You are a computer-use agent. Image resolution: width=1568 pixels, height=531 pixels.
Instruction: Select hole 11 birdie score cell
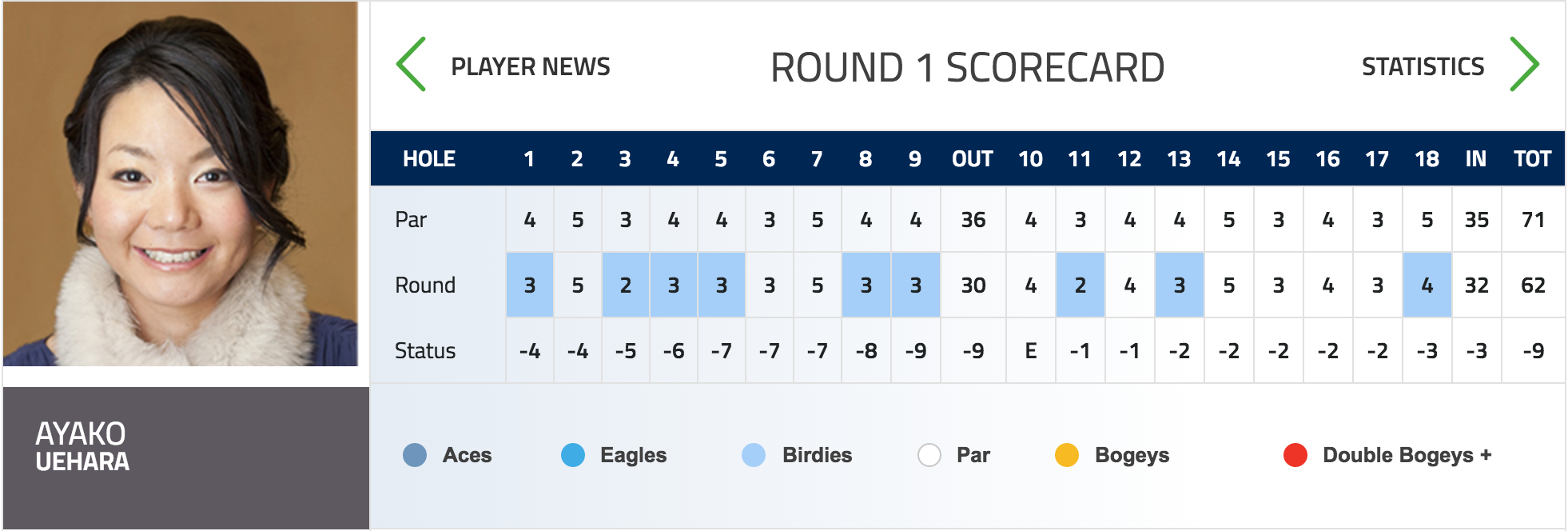click(x=1080, y=285)
